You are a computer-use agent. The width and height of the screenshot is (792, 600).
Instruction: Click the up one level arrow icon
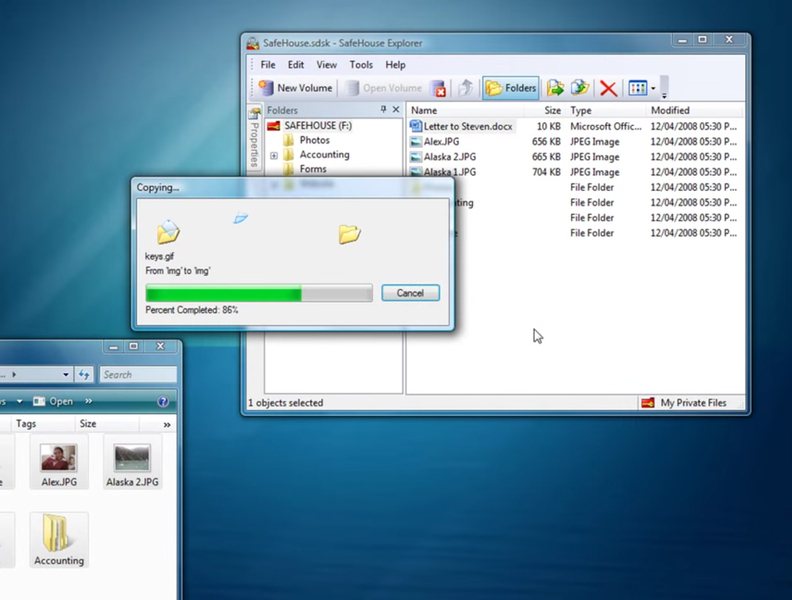pos(465,88)
